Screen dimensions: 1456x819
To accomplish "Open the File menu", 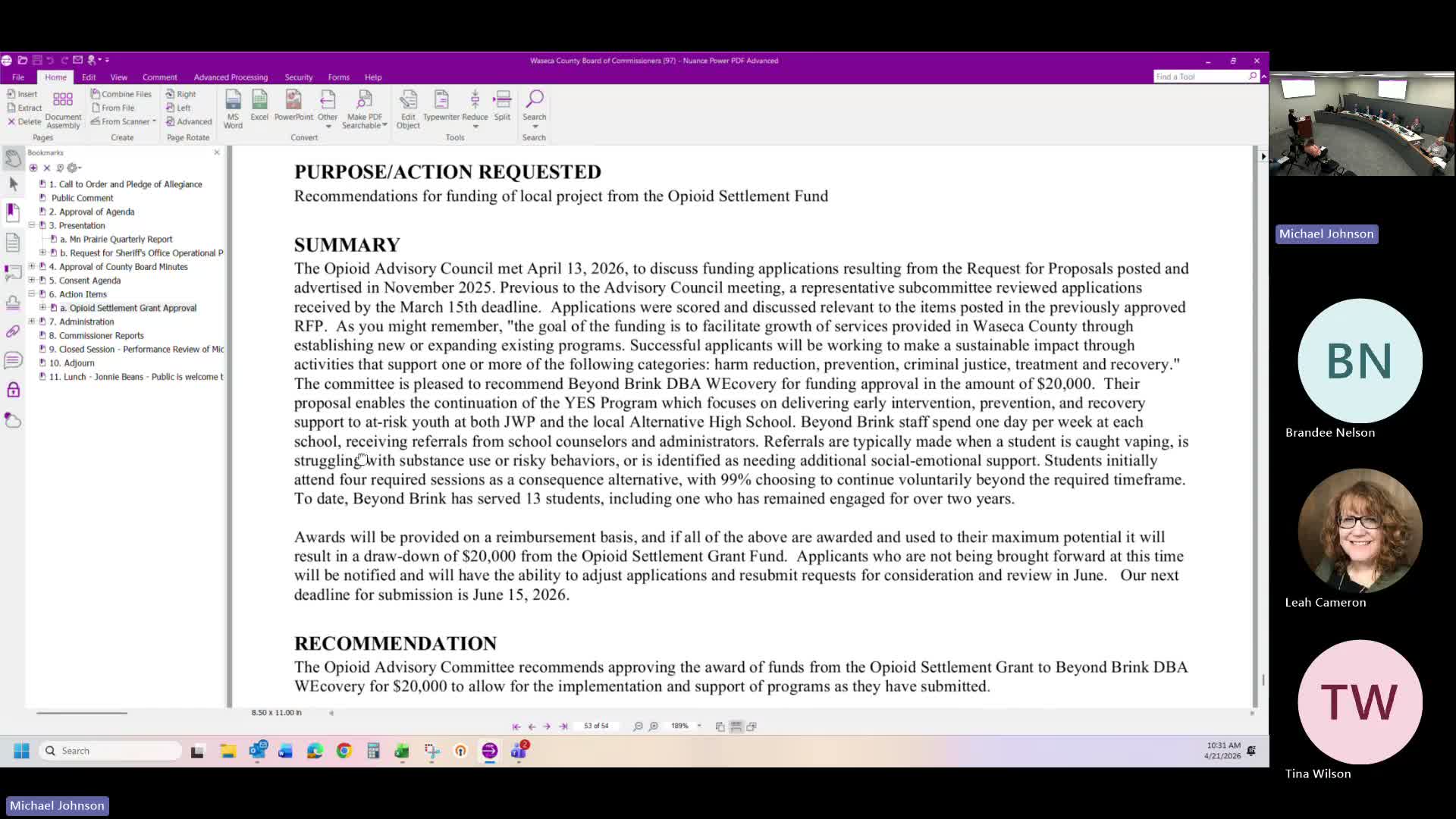I will point(18,77).
